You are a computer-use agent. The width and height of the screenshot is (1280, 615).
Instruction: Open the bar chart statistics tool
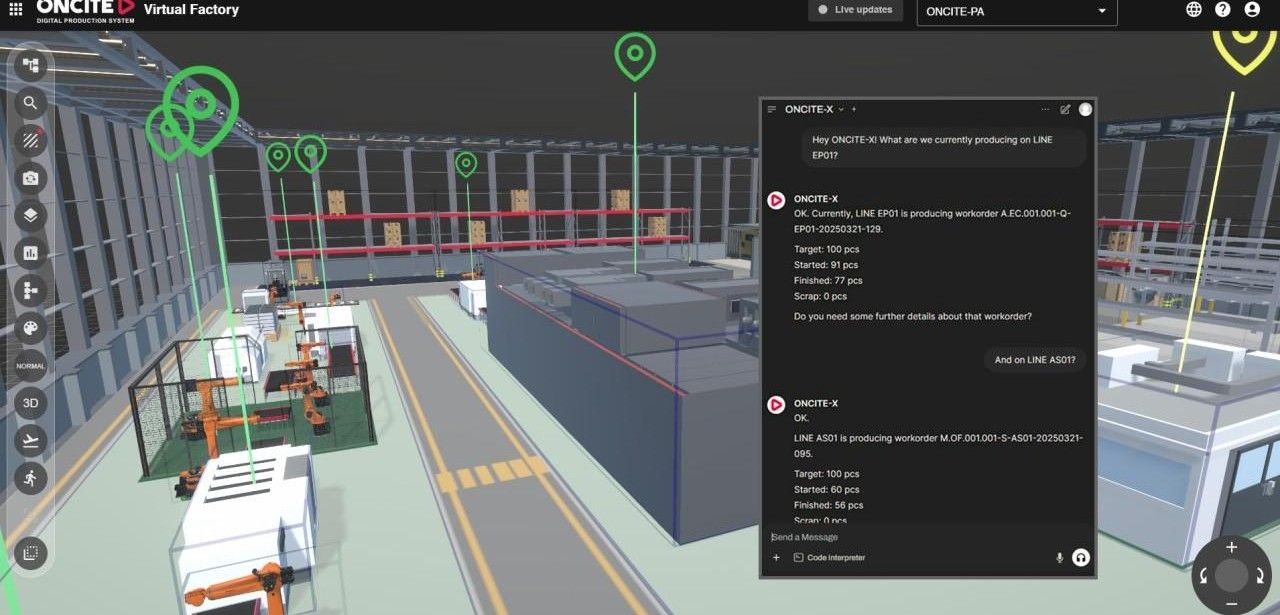31,253
